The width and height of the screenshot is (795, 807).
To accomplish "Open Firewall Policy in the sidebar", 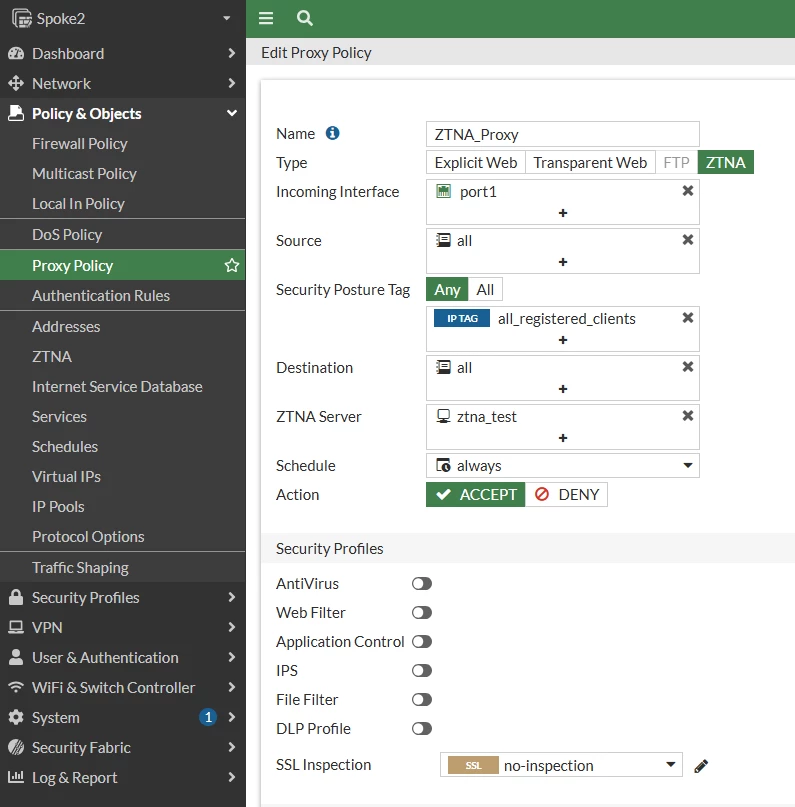I will click(80, 144).
